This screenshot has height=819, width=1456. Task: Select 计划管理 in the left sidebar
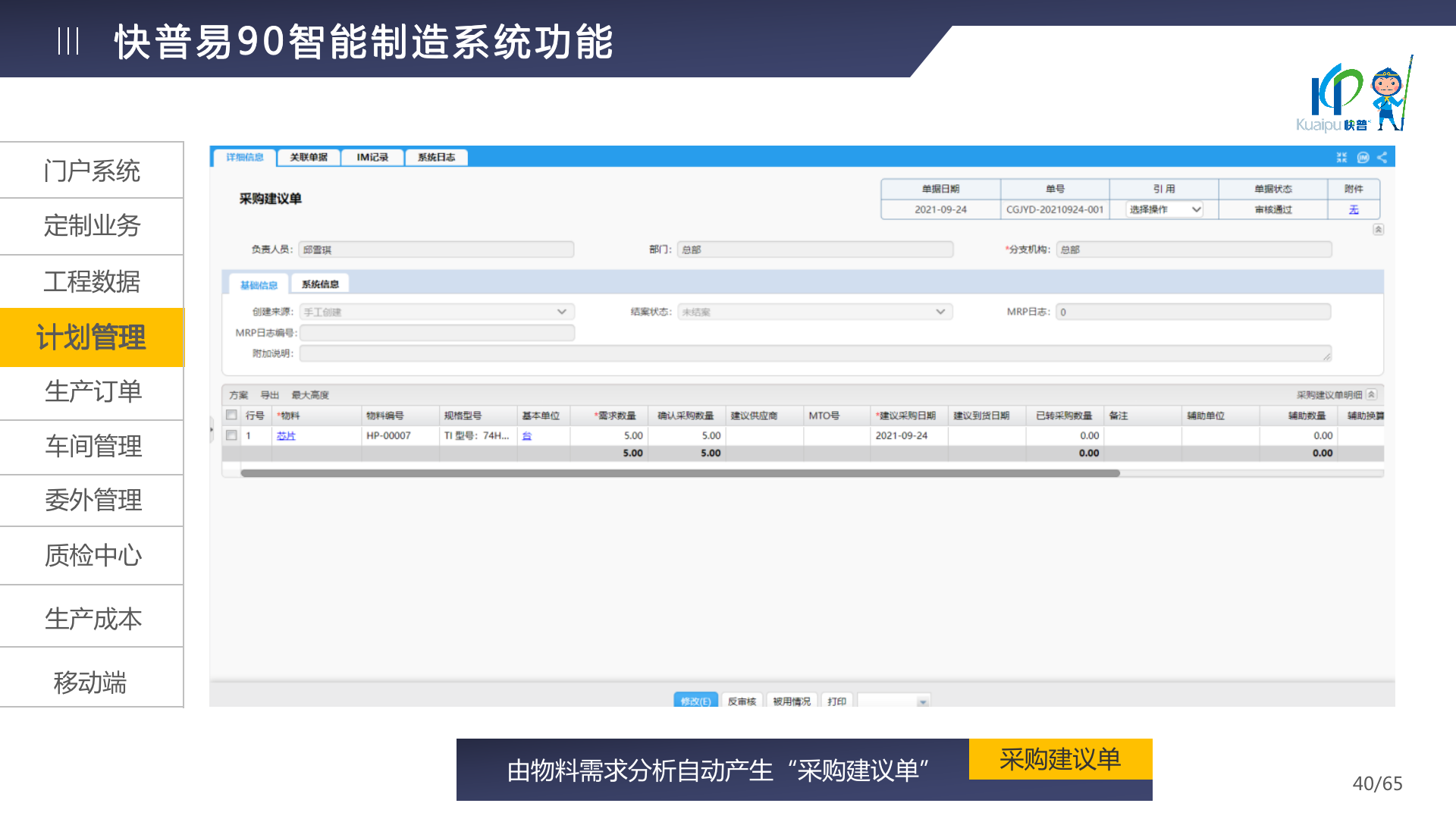pos(92,337)
